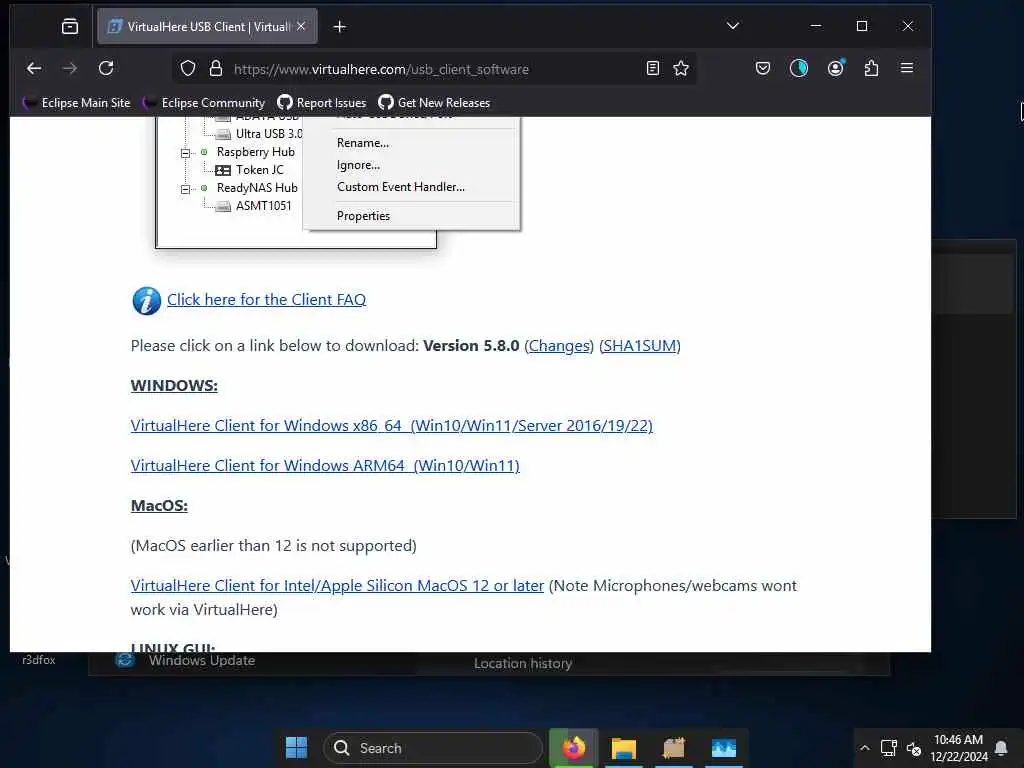Choose Properties in the context menu
1024x768 pixels.
coord(363,216)
